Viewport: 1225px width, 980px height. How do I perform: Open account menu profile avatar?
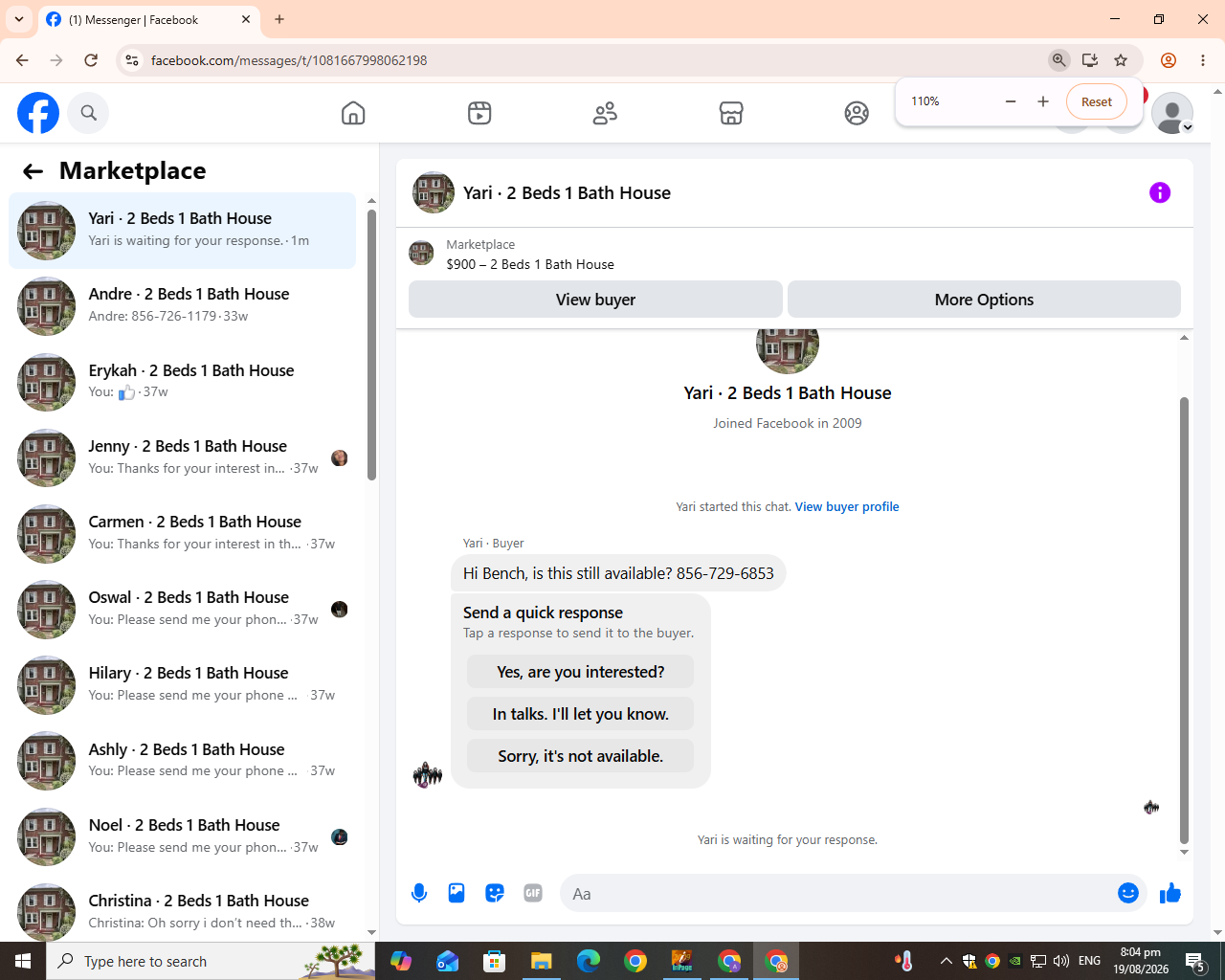click(1172, 113)
